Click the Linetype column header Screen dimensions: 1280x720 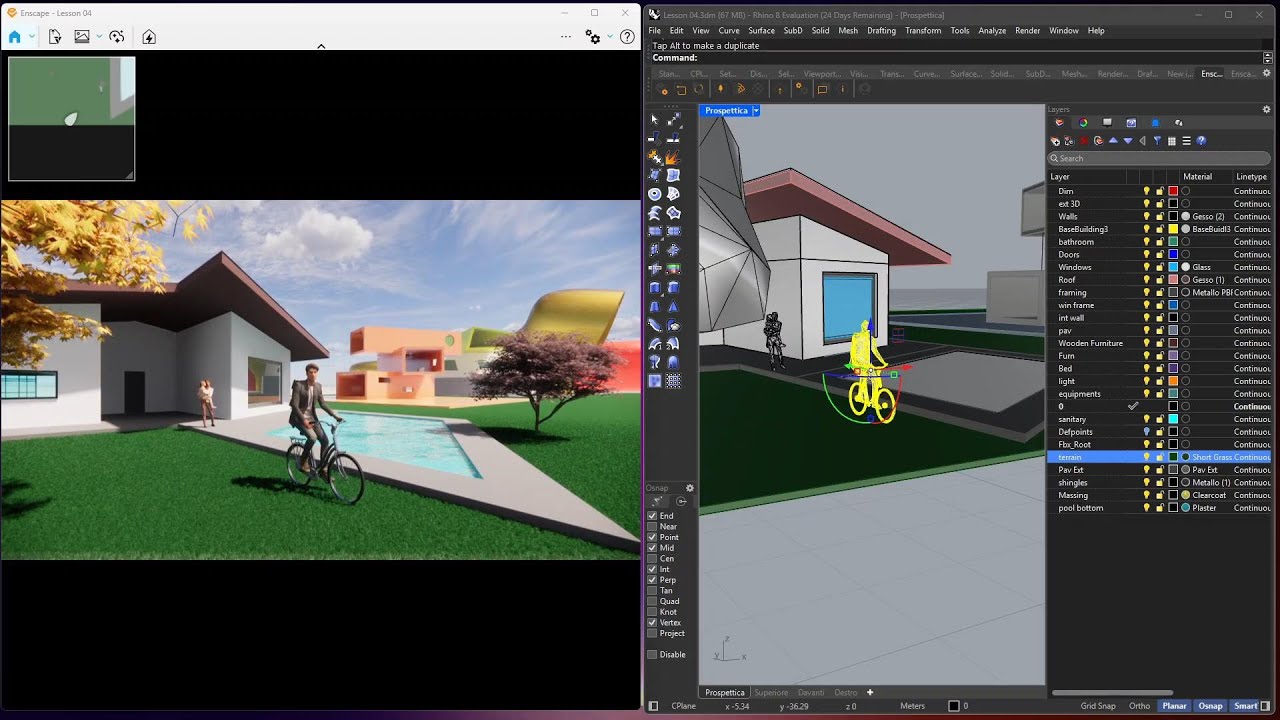coord(1251,177)
